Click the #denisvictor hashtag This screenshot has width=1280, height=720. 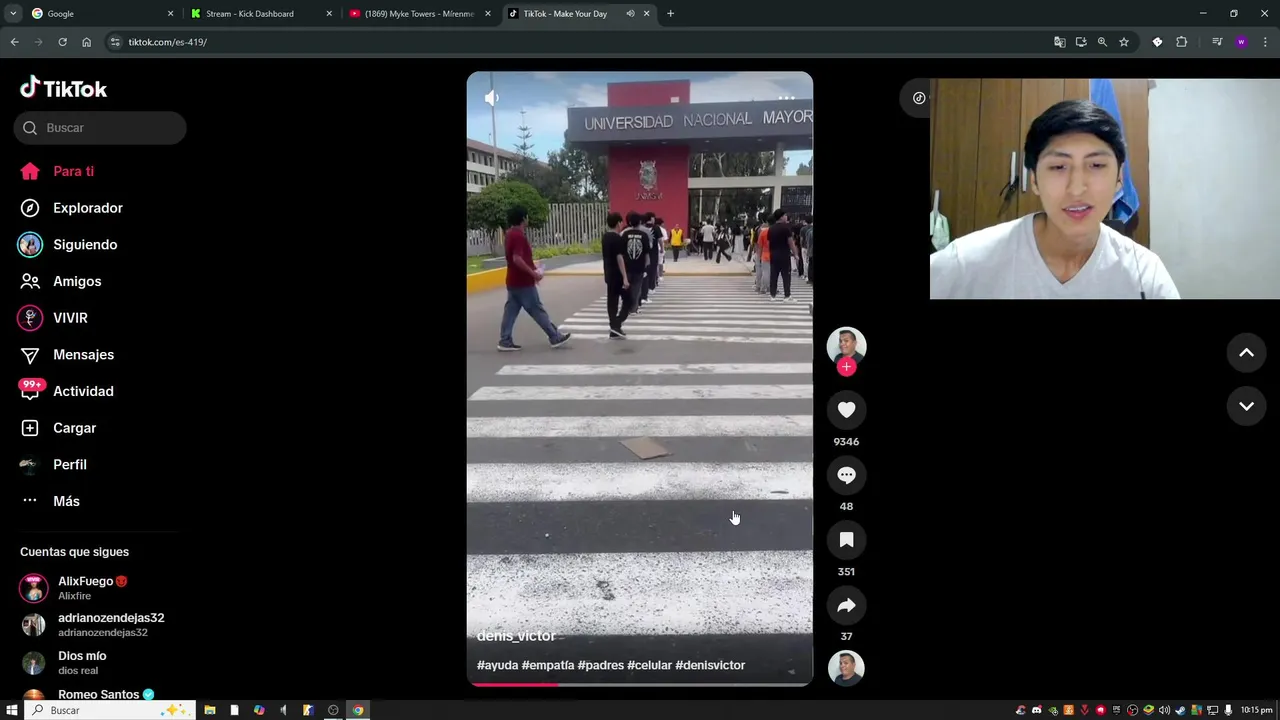point(710,665)
